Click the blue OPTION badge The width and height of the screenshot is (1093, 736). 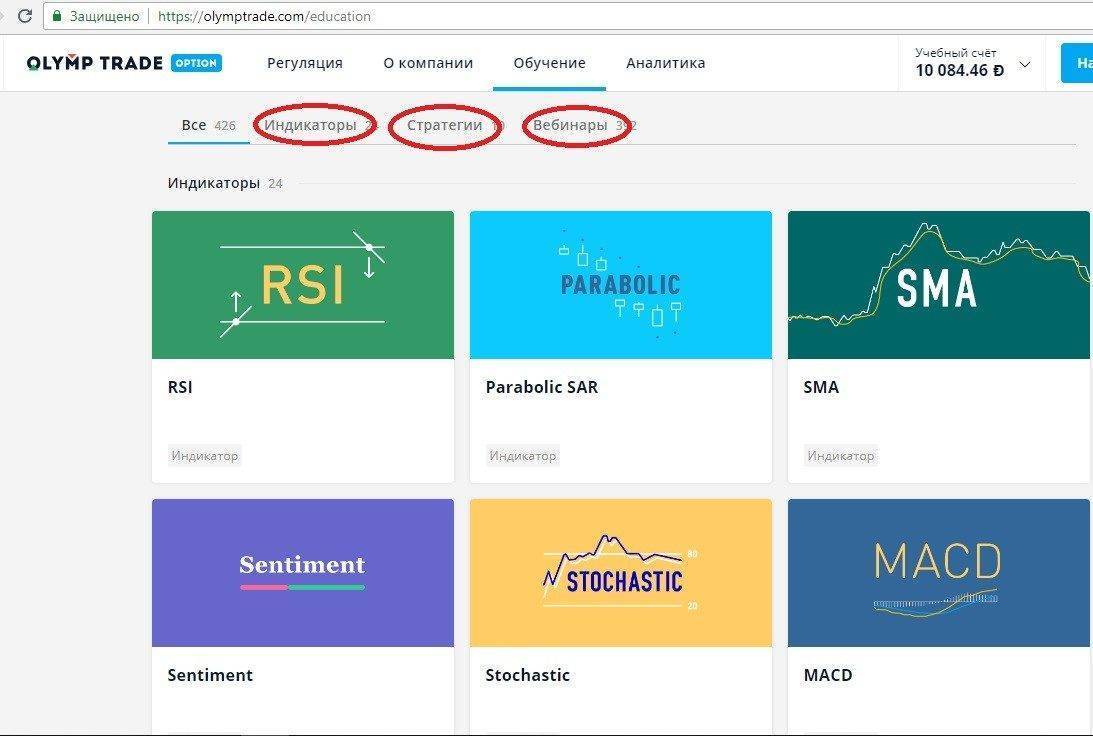pos(196,63)
